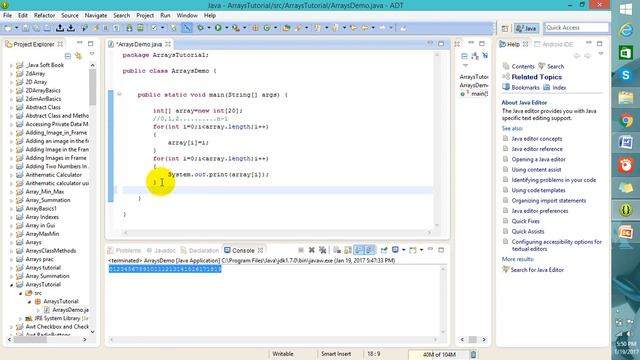This screenshot has width=640, height=360.
Task: Toggle Show Console on standard output change
Action: [x=358, y=250]
